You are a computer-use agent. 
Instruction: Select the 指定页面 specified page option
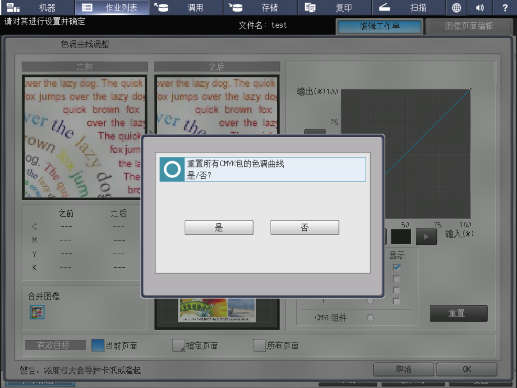click(178, 345)
